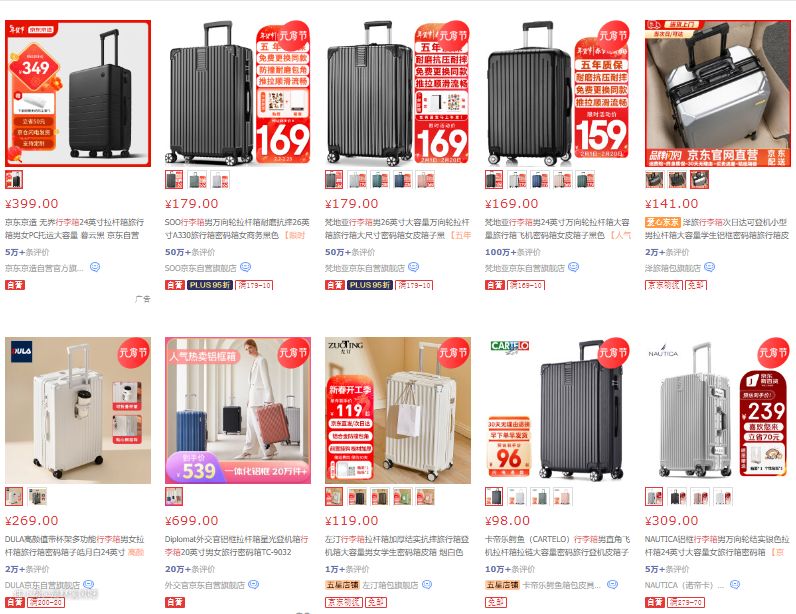Open 100万+条评价 reviews link
The image size is (796, 614).
513,252
